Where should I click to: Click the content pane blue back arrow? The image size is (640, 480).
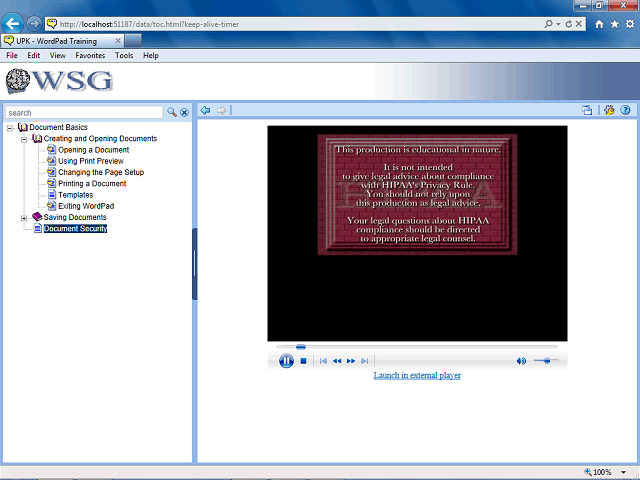pyautogui.click(x=205, y=110)
